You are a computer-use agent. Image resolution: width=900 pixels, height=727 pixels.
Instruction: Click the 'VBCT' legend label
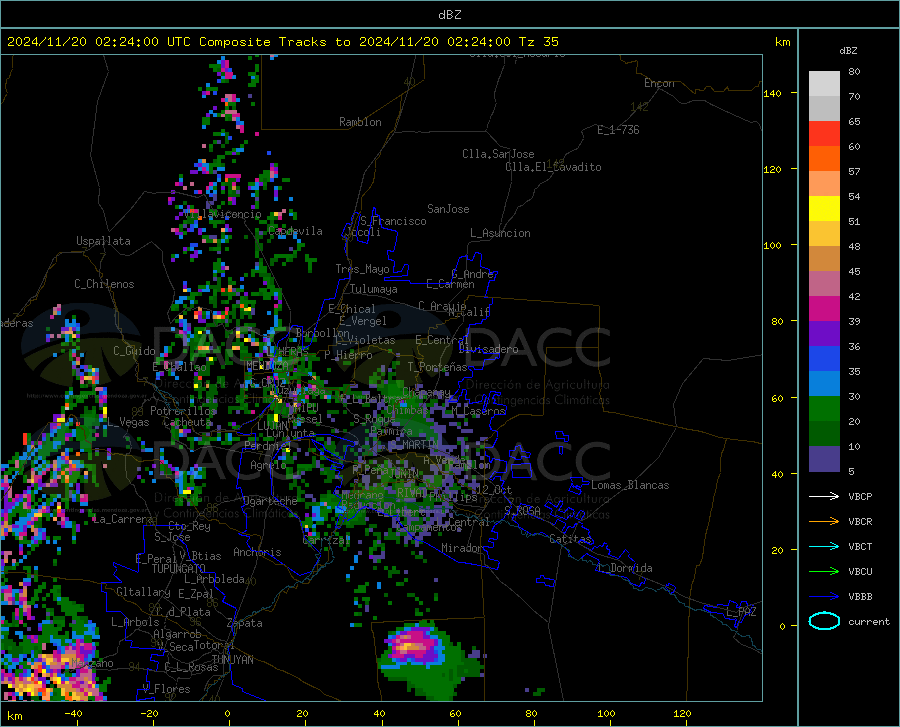[860, 547]
